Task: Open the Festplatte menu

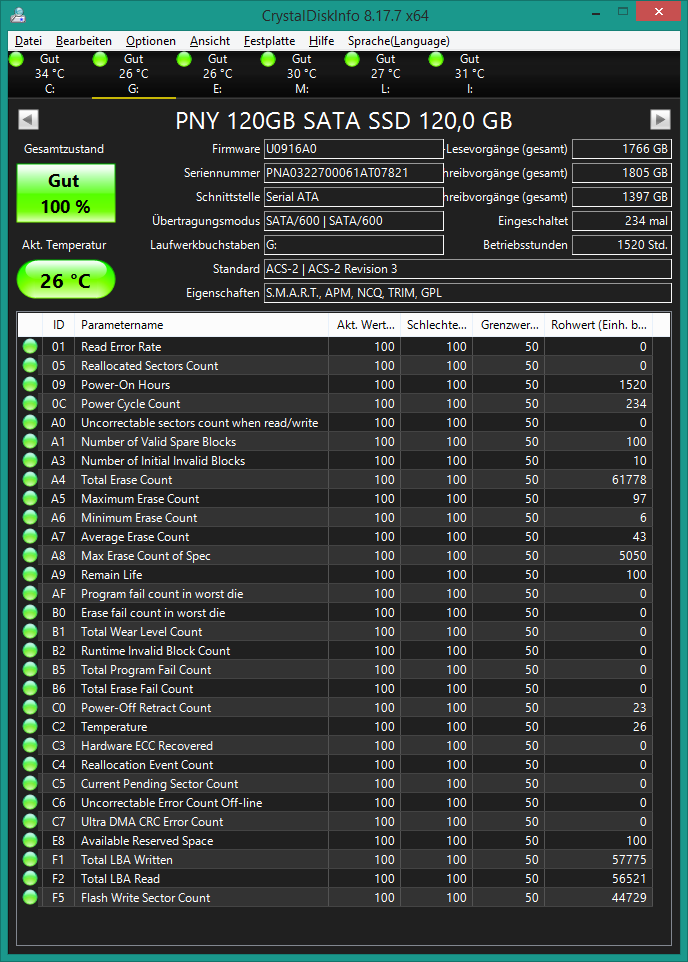Action: (x=269, y=41)
